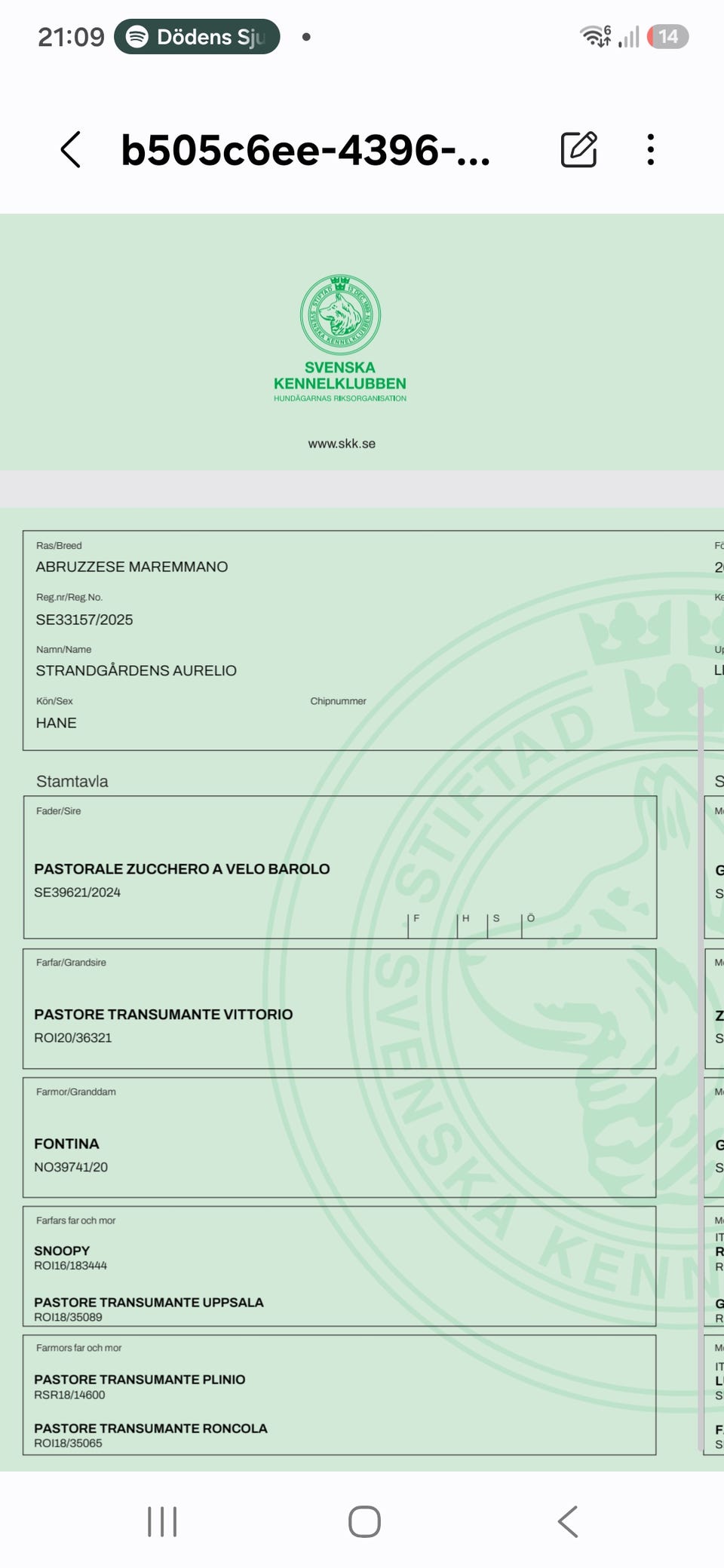This screenshot has width=724, height=1568.
Task: Select registration NO39741/20
Action: 71,1167
